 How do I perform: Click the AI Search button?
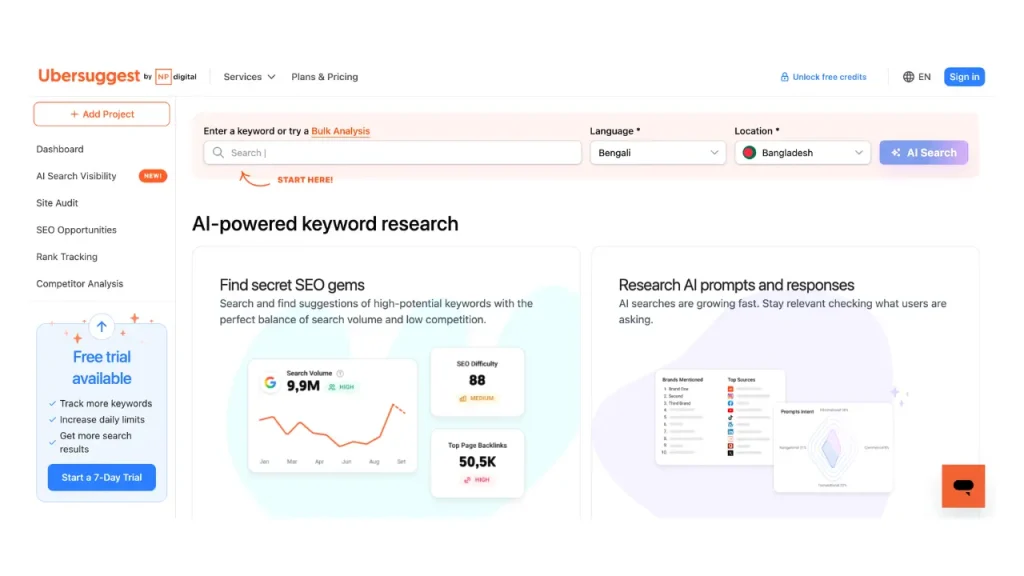point(923,153)
